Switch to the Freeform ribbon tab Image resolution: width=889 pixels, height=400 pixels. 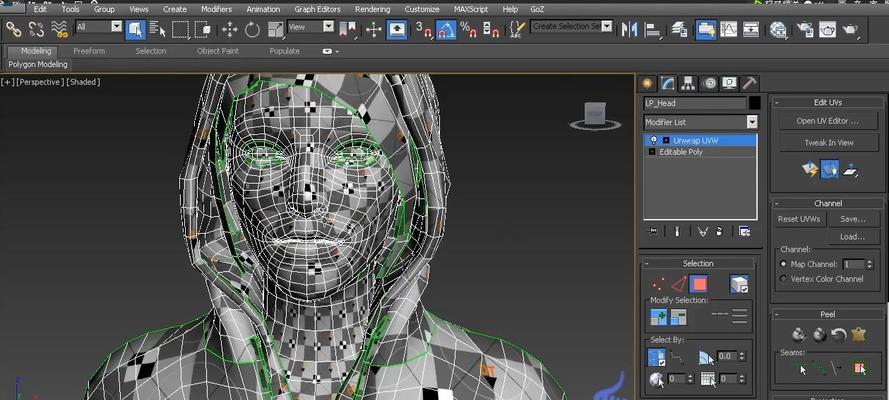coord(89,51)
